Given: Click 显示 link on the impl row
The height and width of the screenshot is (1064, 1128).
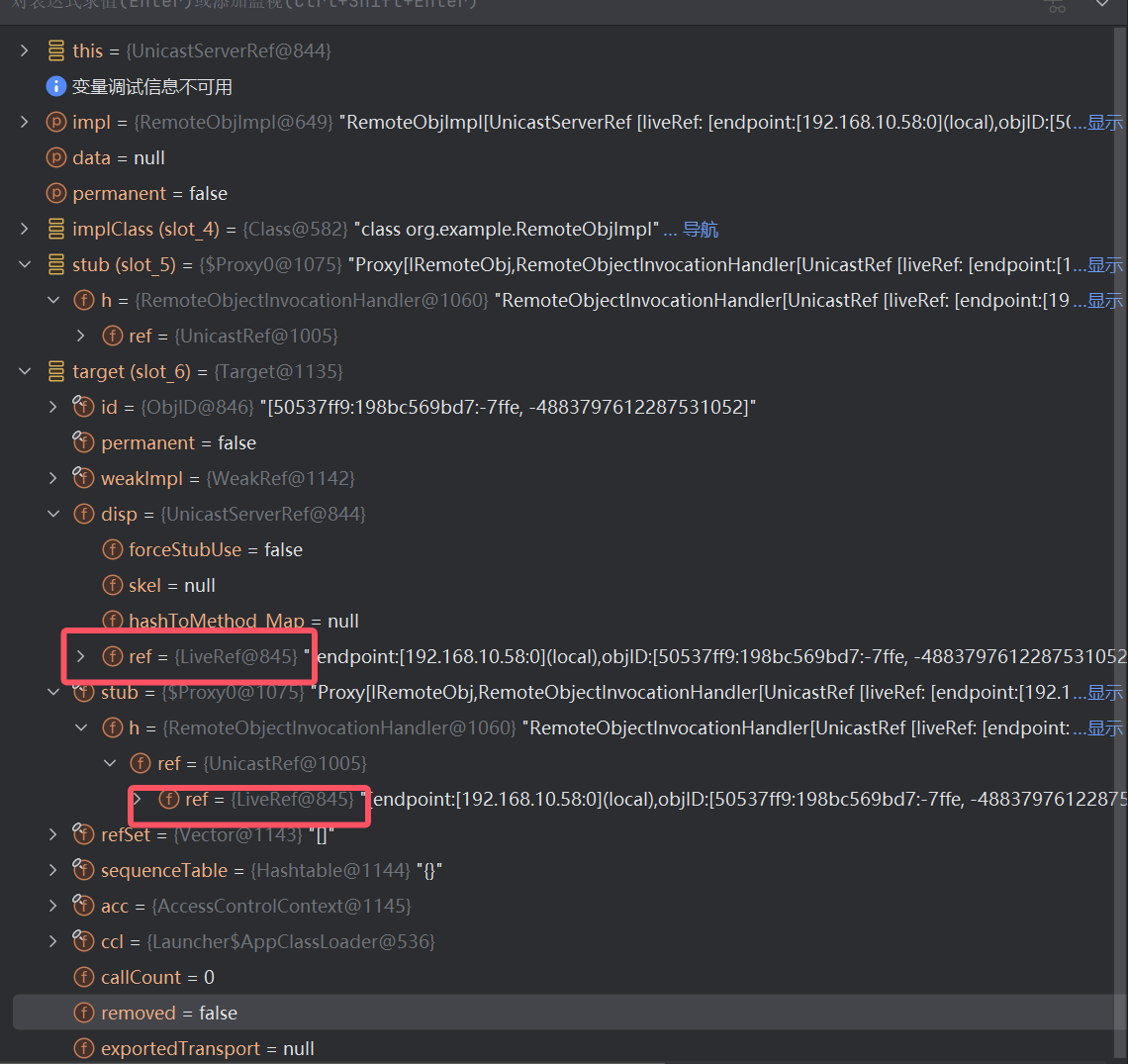Looking at the screenshot, I should [x=1105, y=123].
